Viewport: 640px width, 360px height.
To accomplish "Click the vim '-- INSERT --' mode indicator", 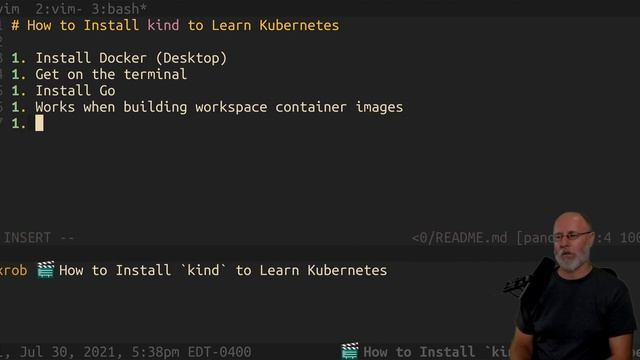I will tap(38, 238).
